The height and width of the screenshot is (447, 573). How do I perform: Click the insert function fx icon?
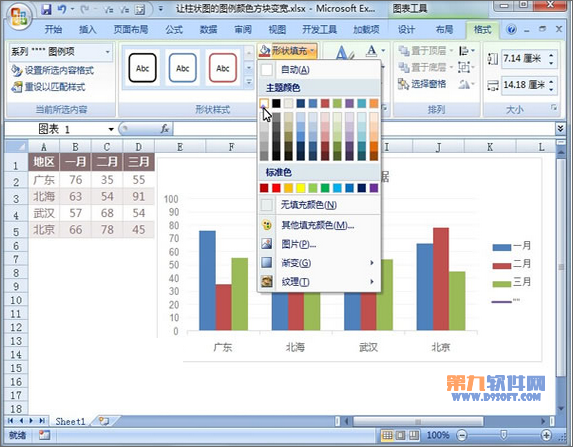coord(165,129)
